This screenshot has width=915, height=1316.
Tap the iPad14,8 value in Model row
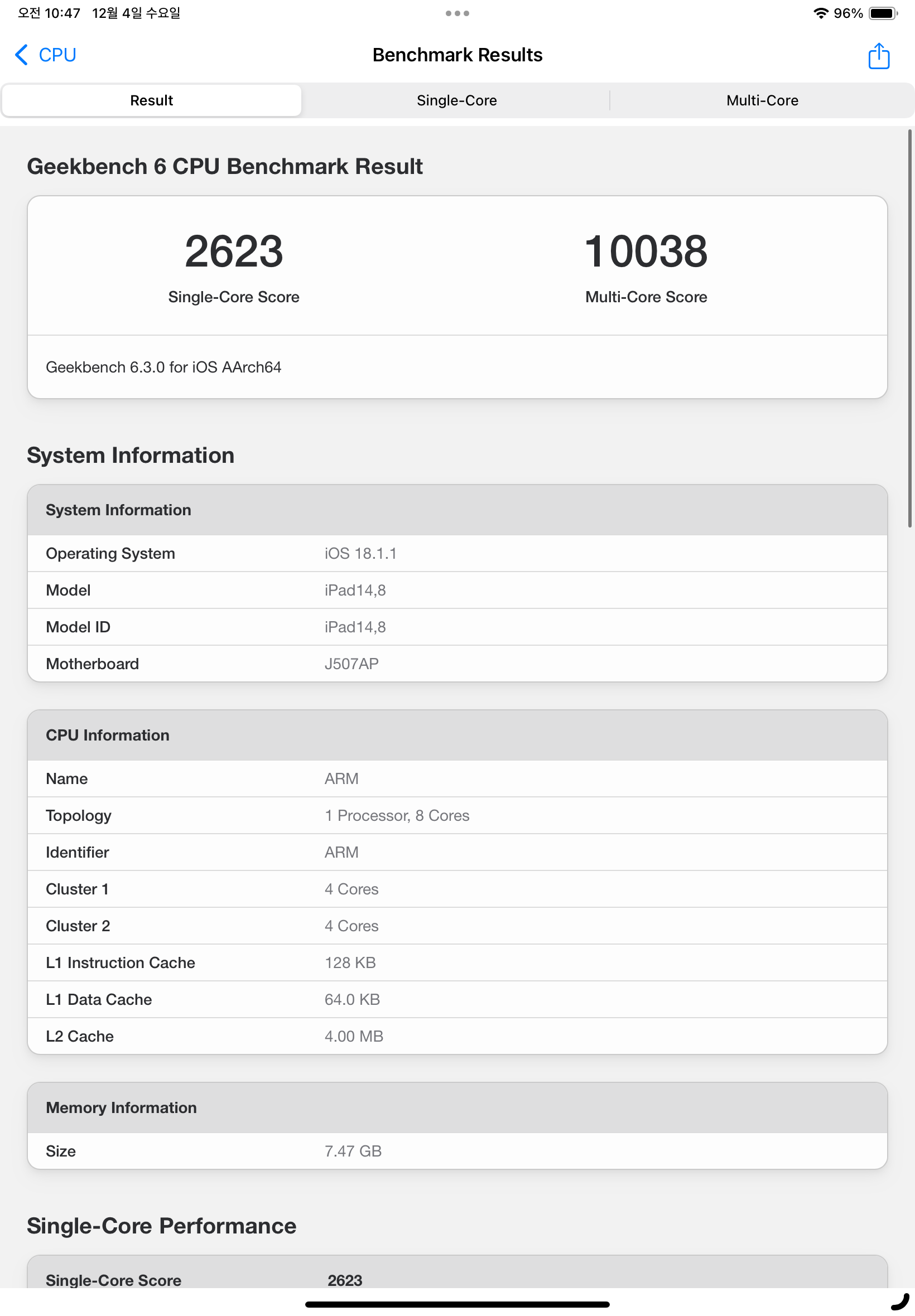coord(355,590)
